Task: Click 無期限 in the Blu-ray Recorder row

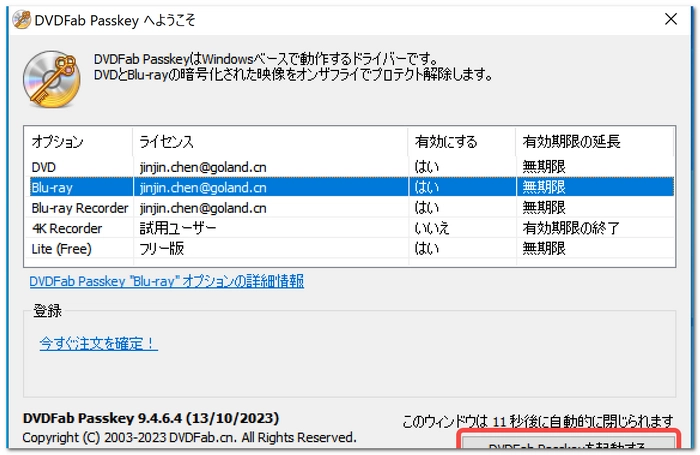Action: [x=544, y=208]
